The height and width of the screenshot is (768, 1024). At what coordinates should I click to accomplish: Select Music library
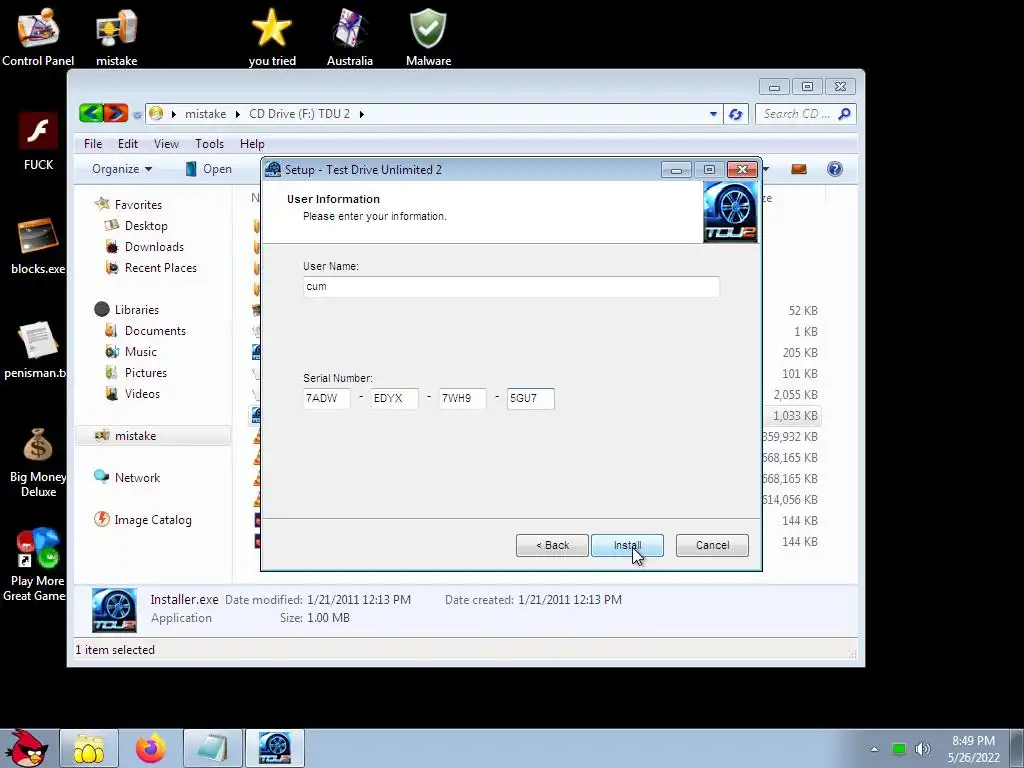pos(140,352)
